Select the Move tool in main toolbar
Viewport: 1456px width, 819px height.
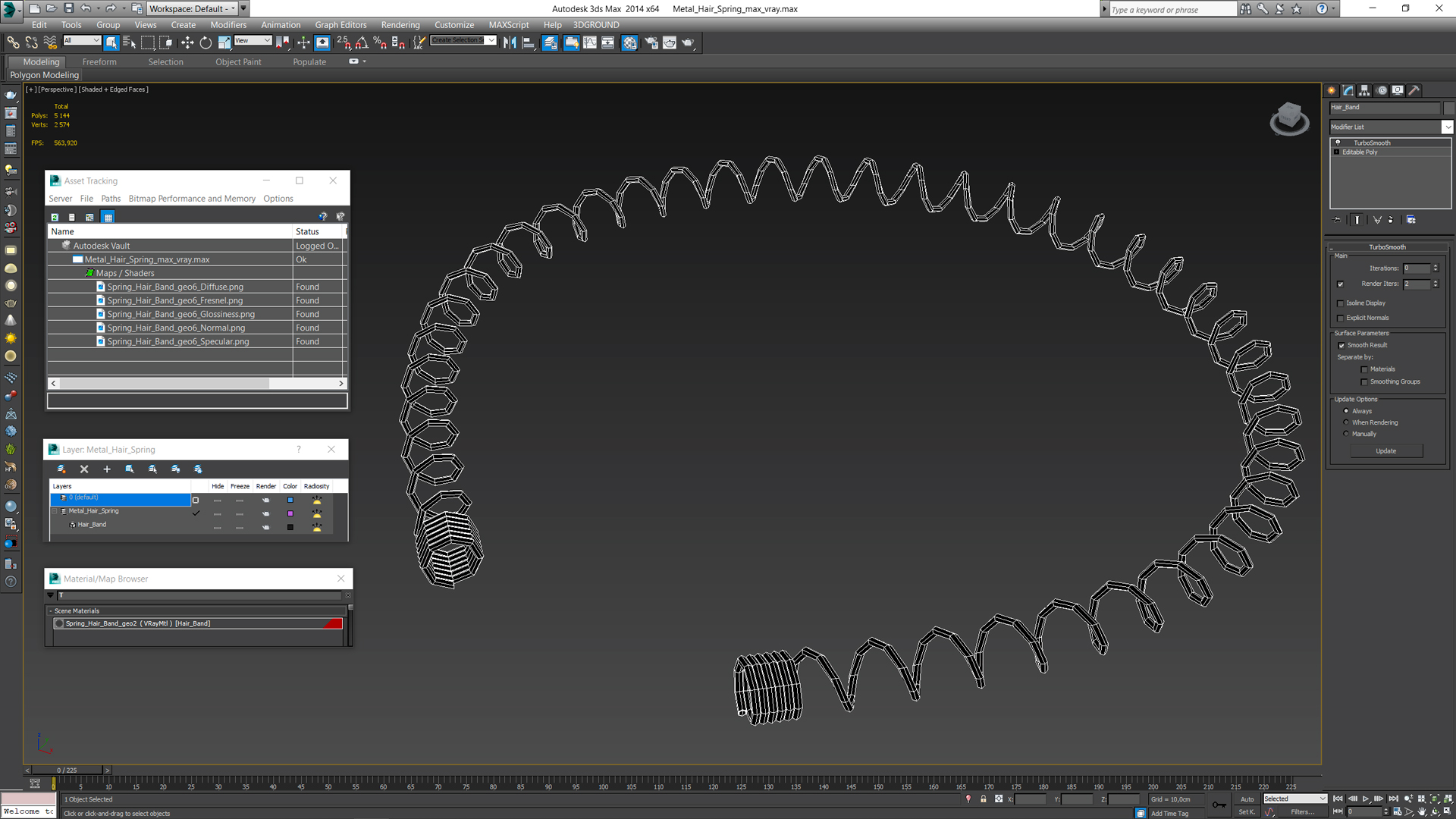(187, 43)
